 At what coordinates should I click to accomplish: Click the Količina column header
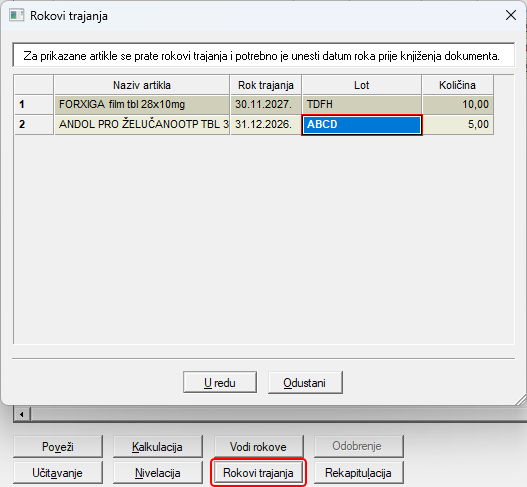coord(457,85)
